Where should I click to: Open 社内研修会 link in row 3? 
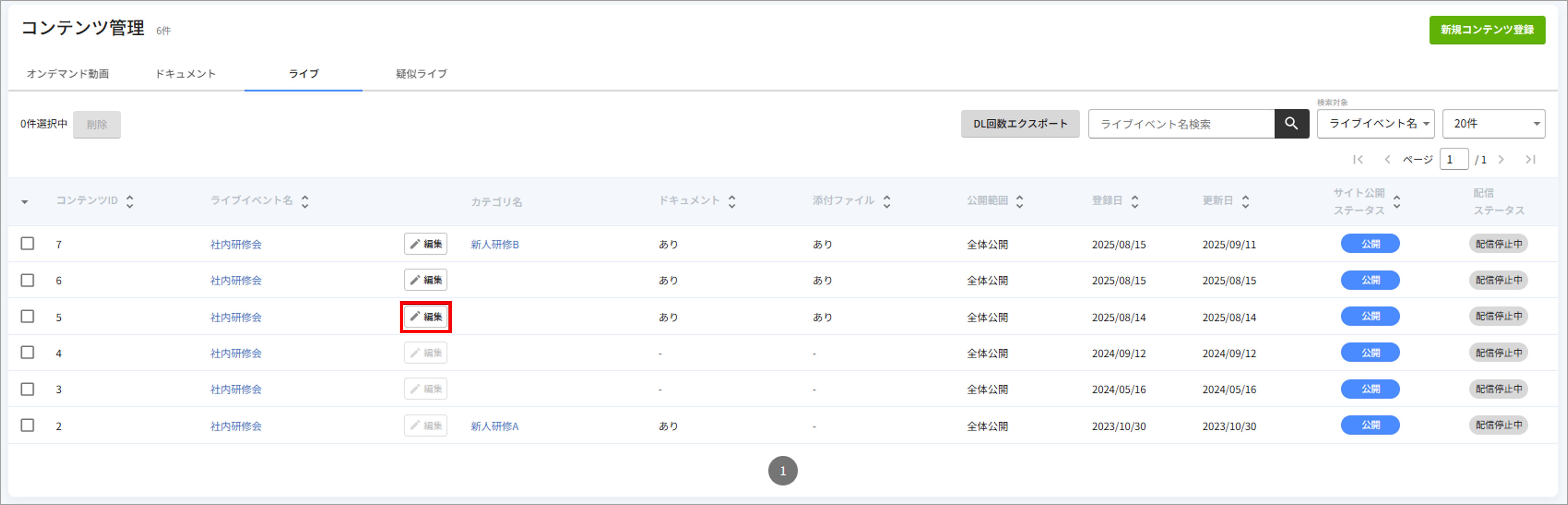pyautogui.click(x=236, y=389)
